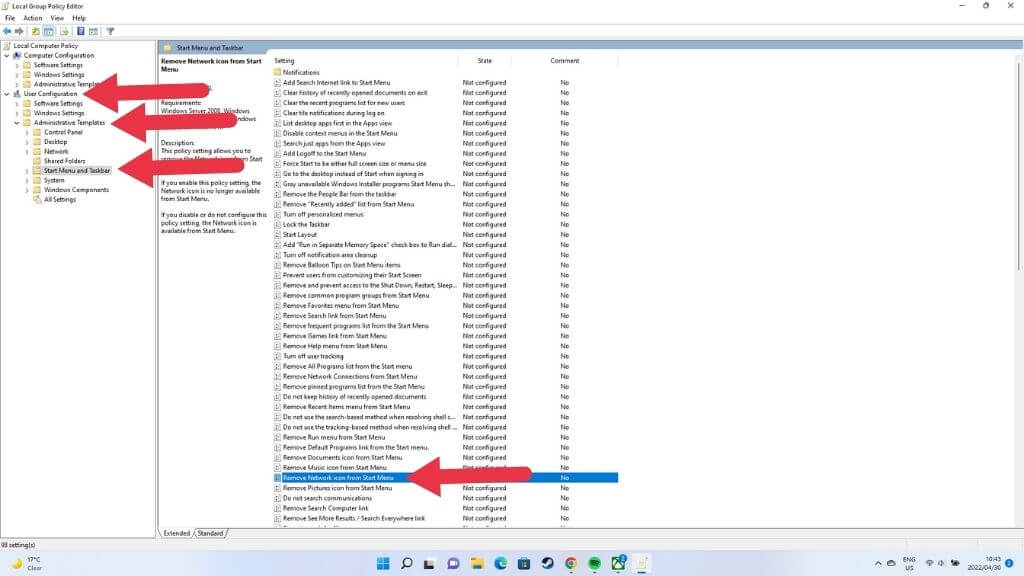Collapse the User Configuration node
The width and height of the screenshot is (1024, 576).
(x=7, y=94)
